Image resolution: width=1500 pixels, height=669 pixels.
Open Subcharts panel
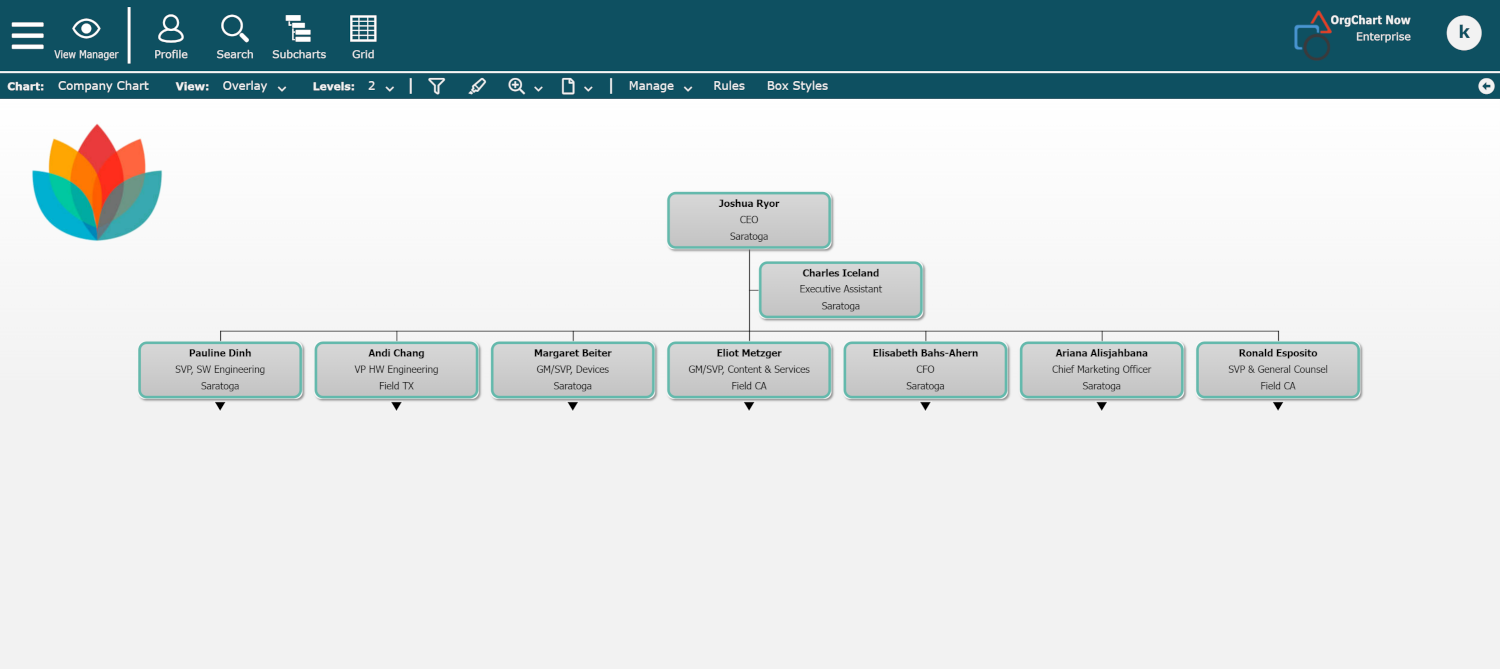299,37
